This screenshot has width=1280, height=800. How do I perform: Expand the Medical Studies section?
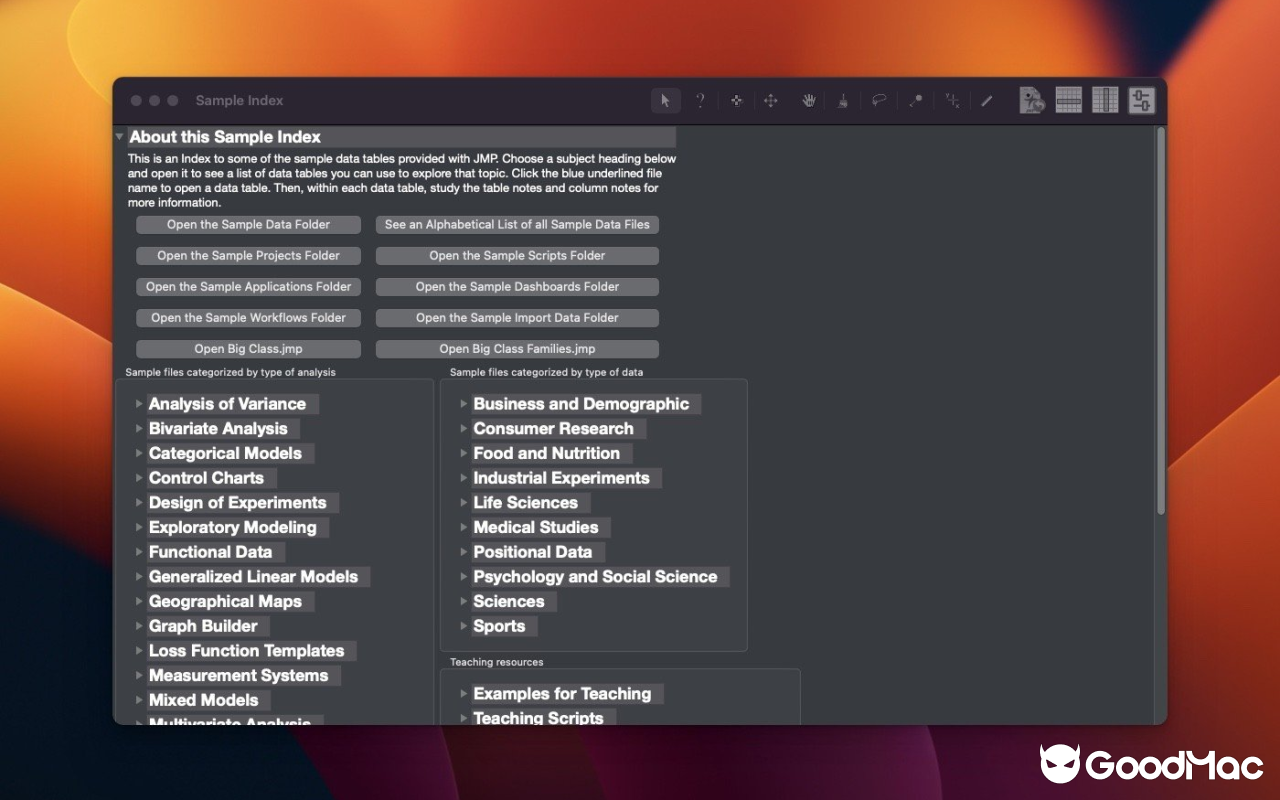[462, 527]
